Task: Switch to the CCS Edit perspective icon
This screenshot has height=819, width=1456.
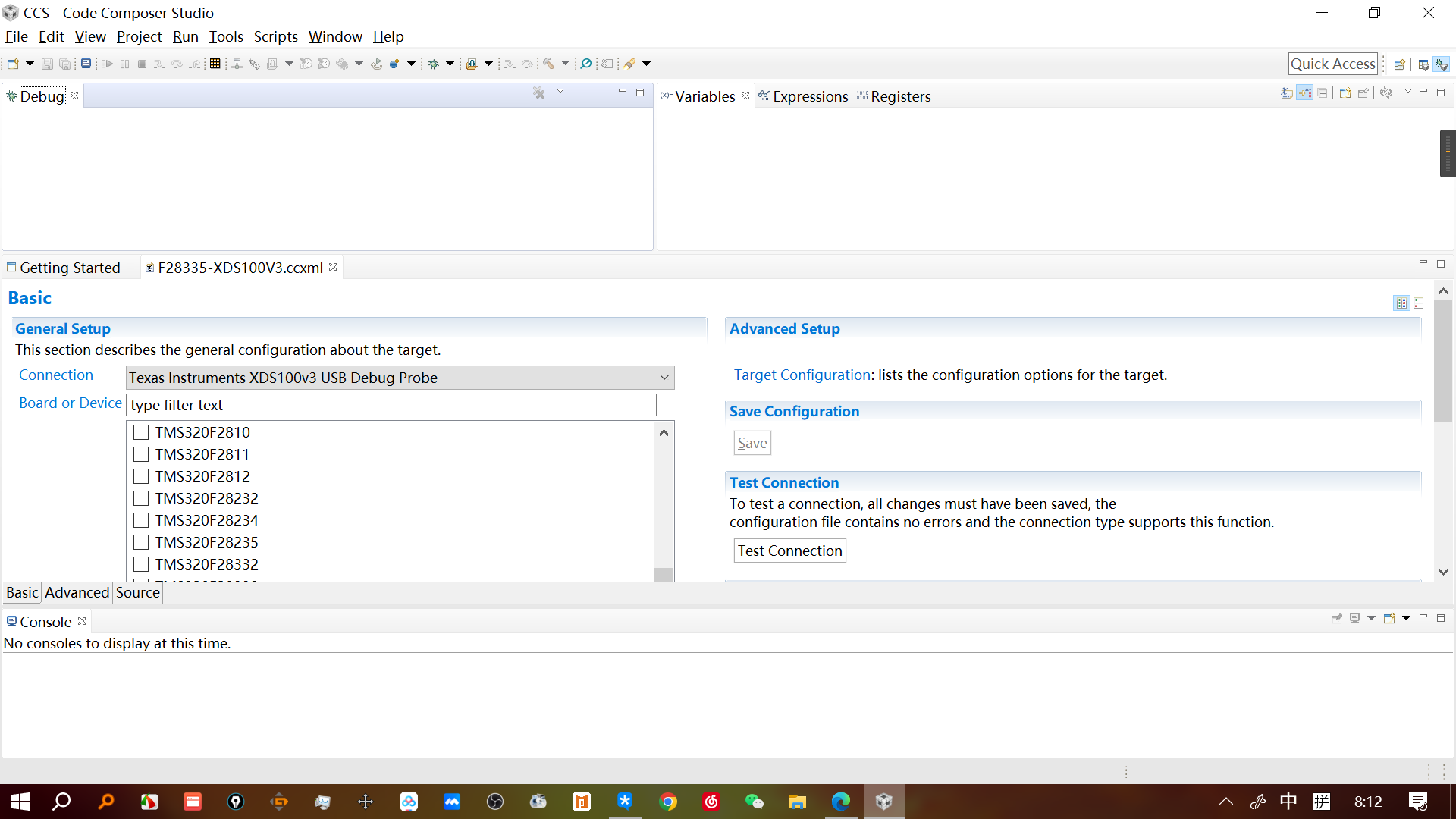Action: (1423, 64)
